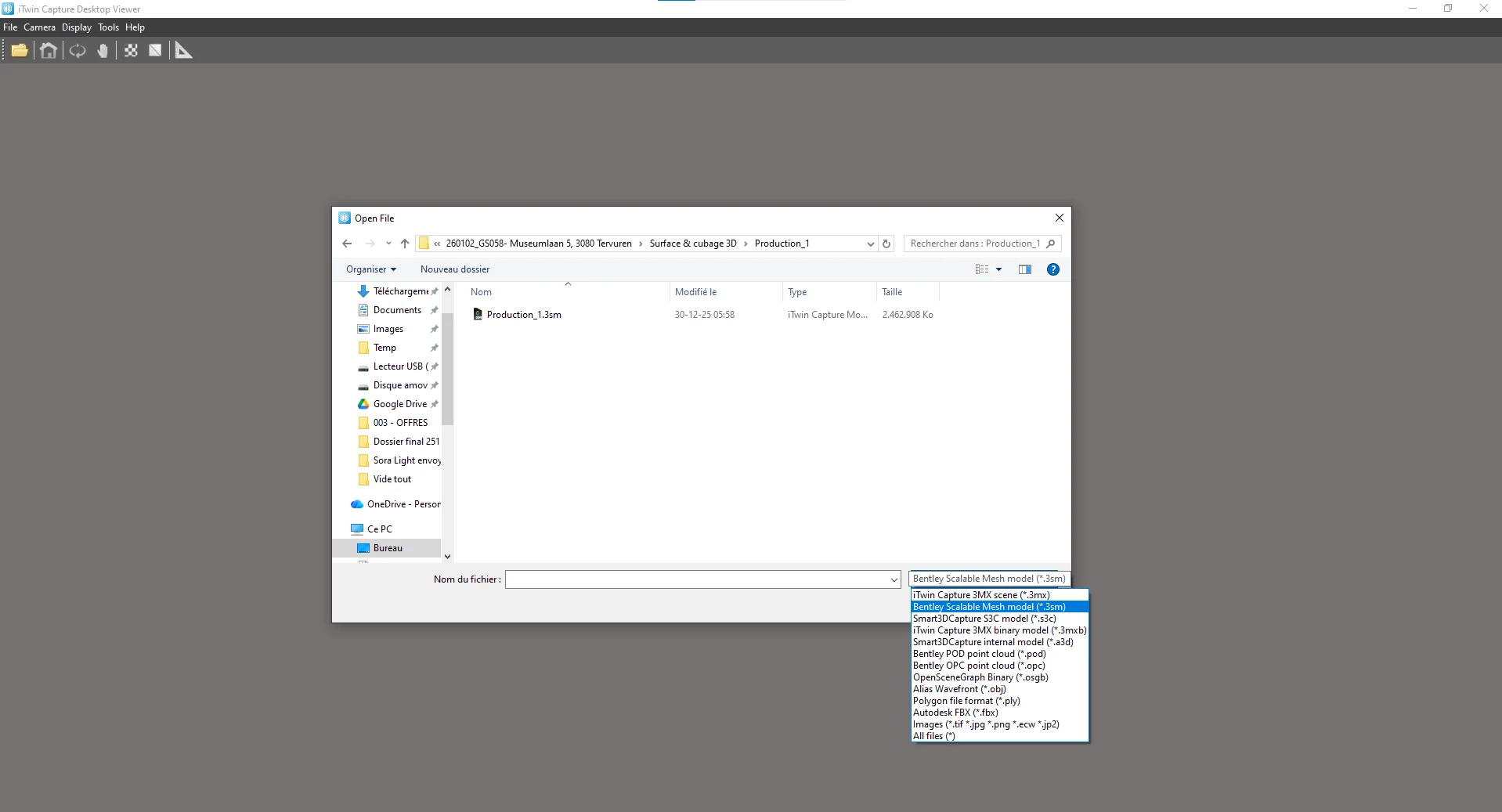This screenshot has width=1502, height=812.
Task: Click the 'Nom du fichier' text field
Action: (x=697, y=579)
